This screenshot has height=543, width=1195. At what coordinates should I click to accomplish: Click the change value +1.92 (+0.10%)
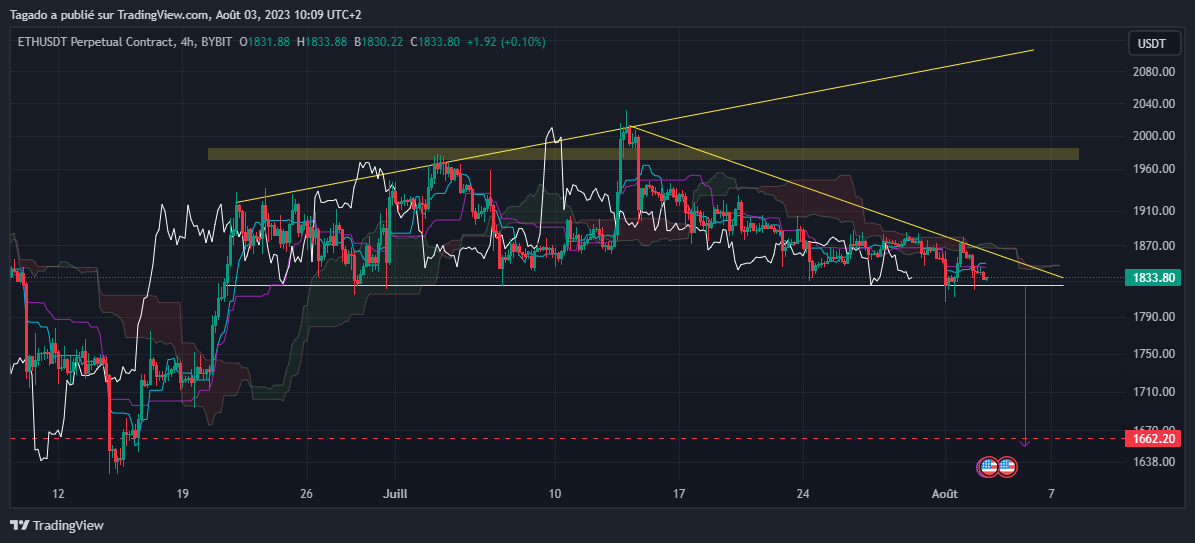[505, 42]
